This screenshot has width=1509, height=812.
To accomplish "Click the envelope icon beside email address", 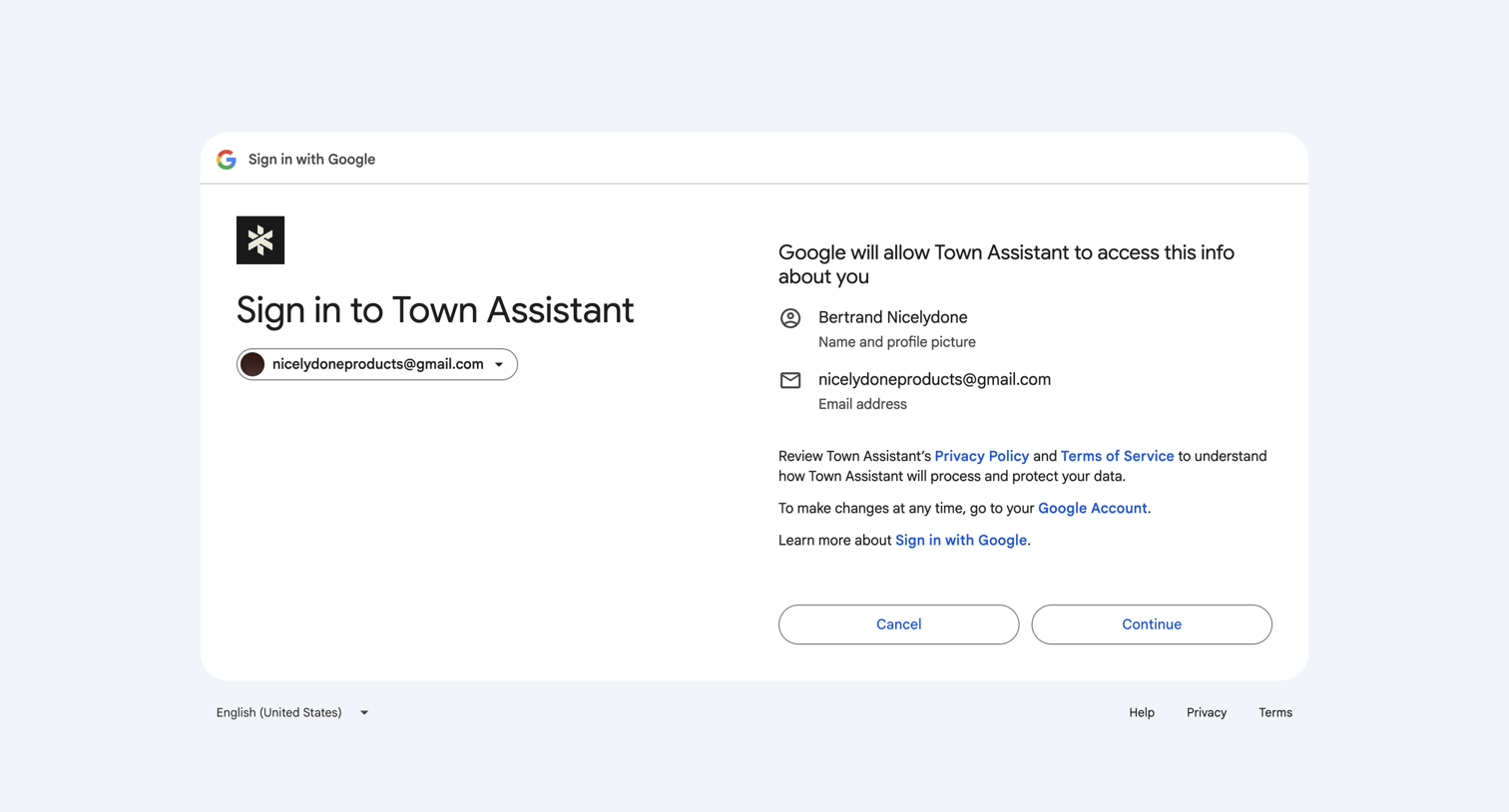I will point(790,380).
